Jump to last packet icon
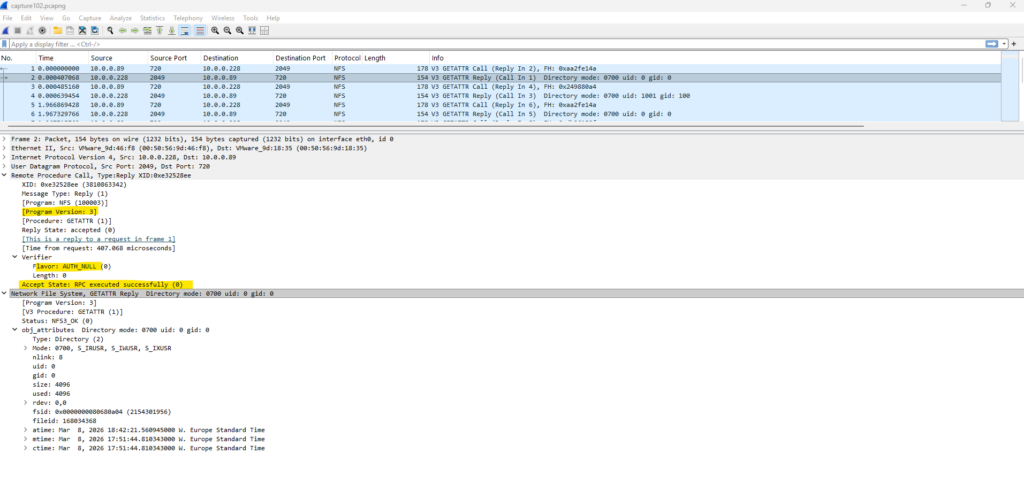This screenshot has width=1024, height=477. point(172,31)
